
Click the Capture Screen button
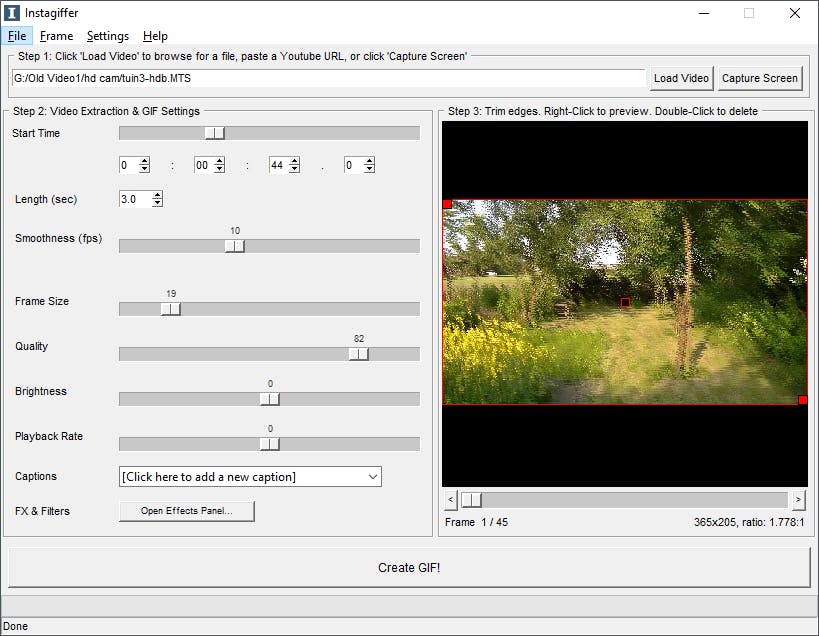tap(759, 78)
